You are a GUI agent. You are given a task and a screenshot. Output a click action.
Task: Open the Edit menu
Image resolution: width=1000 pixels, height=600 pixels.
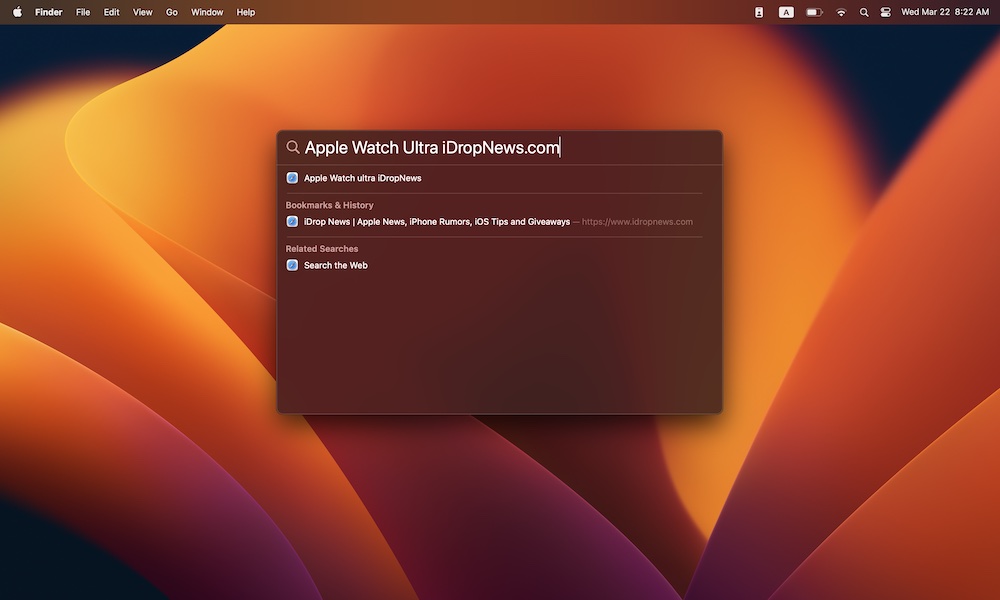[112, 12]
